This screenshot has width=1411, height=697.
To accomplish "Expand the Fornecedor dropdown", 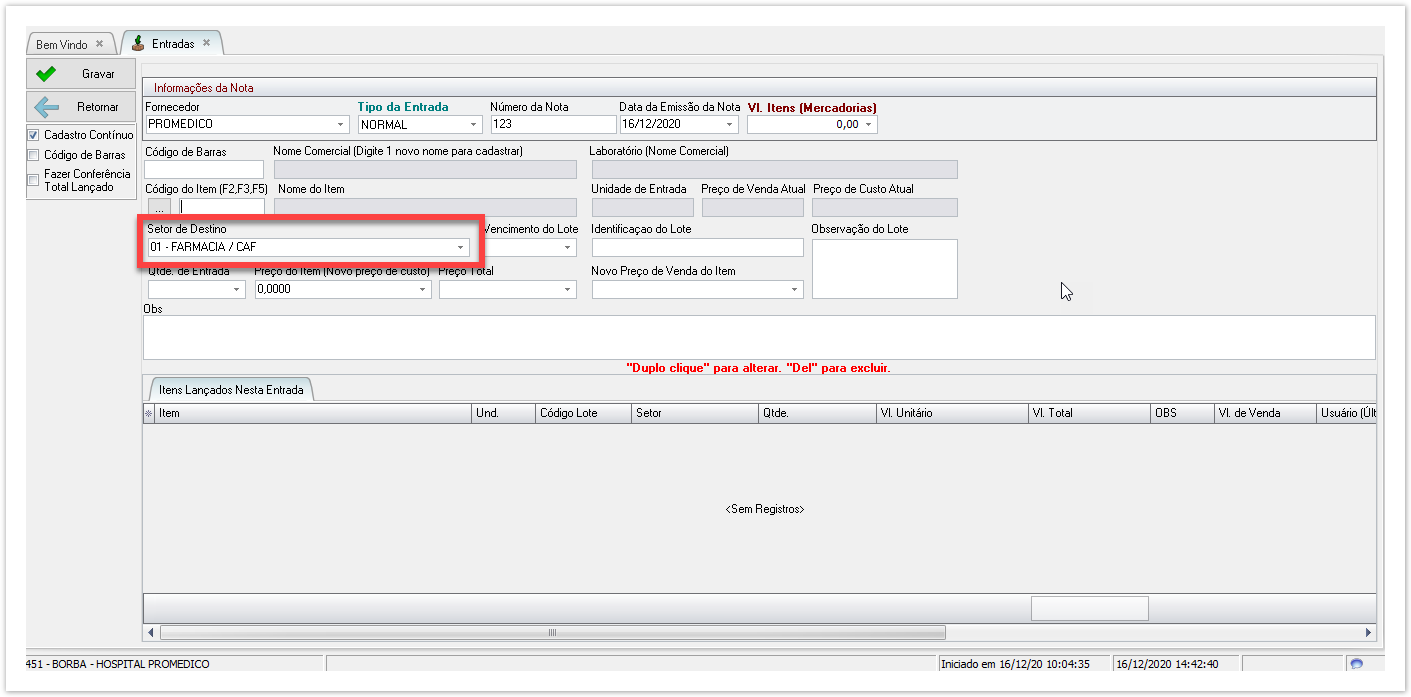I will click(341, 125).
